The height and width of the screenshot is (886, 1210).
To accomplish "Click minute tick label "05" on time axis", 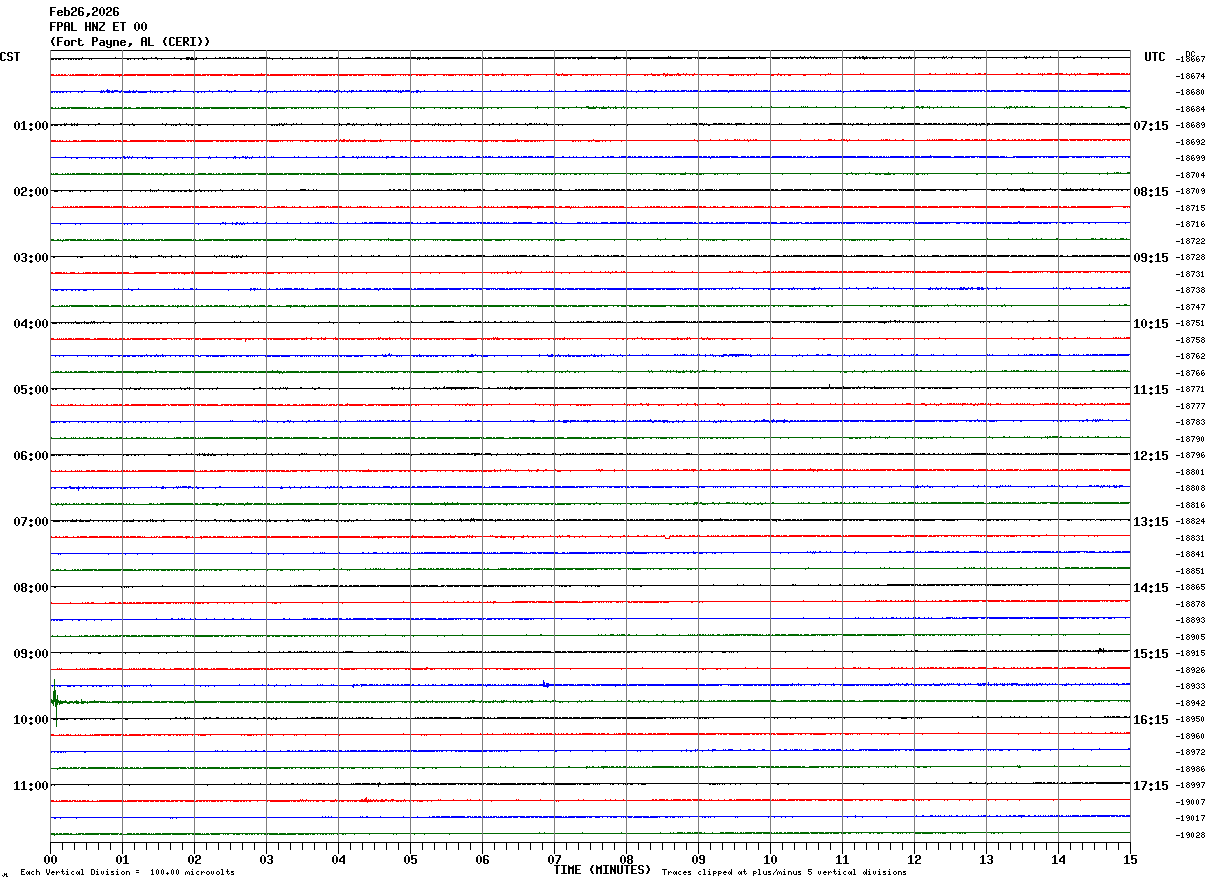I will [x=410, y=859].
